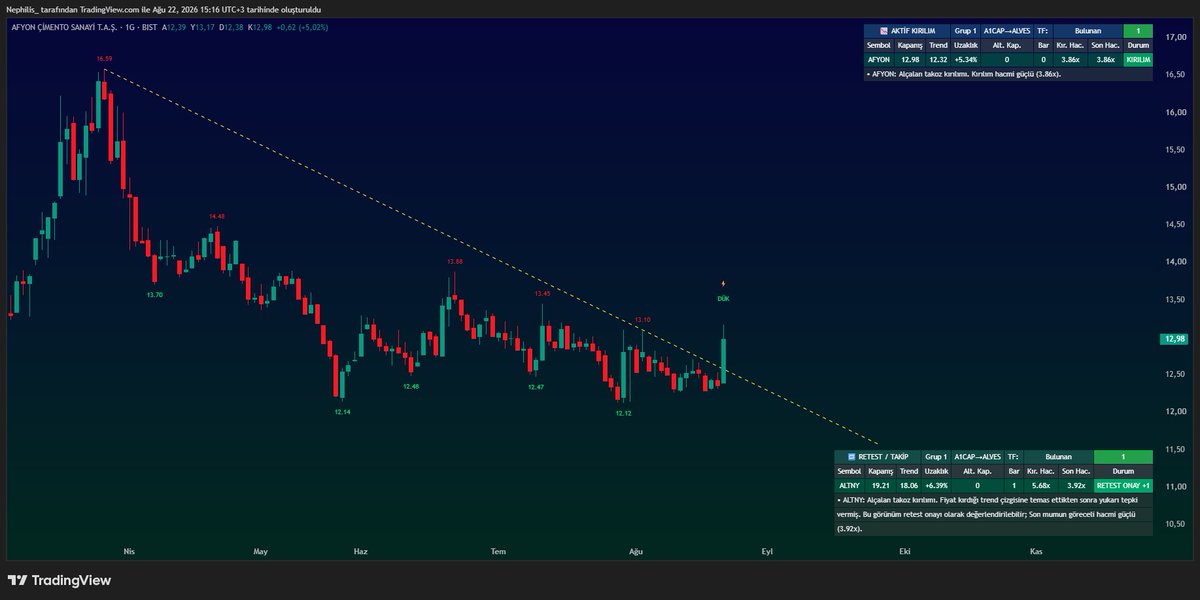
Task: Click the May month label on time axis
Action: 261,550
